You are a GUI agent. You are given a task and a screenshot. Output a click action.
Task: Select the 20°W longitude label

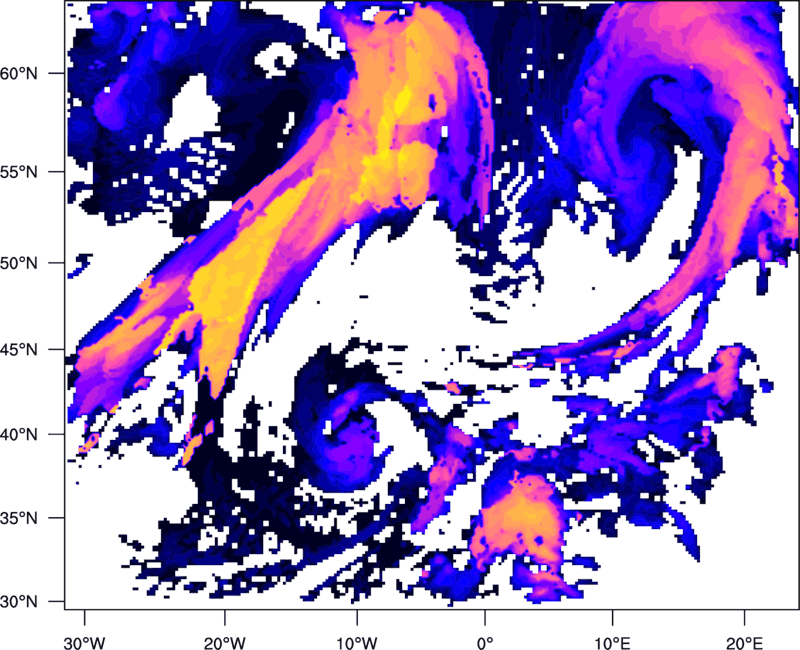pos(224,643)
